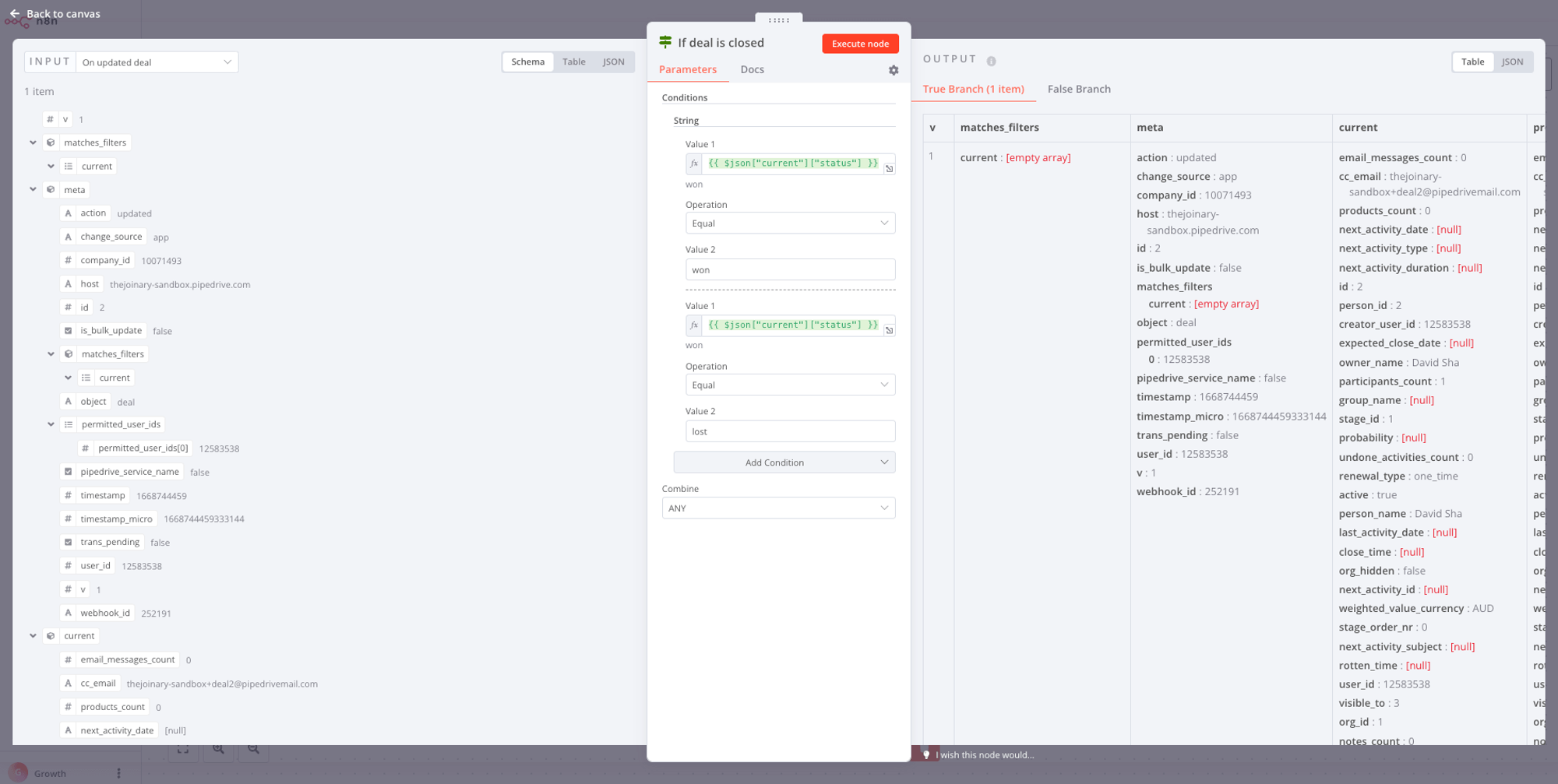
Task: Collapse the meta tree node
Action: [x=33, y=190]
